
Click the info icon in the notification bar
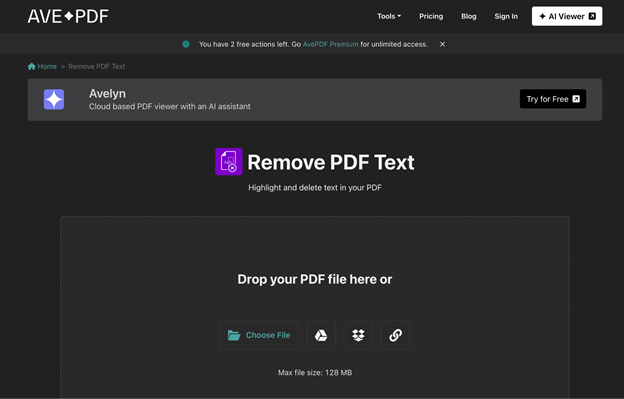point(186,44)
